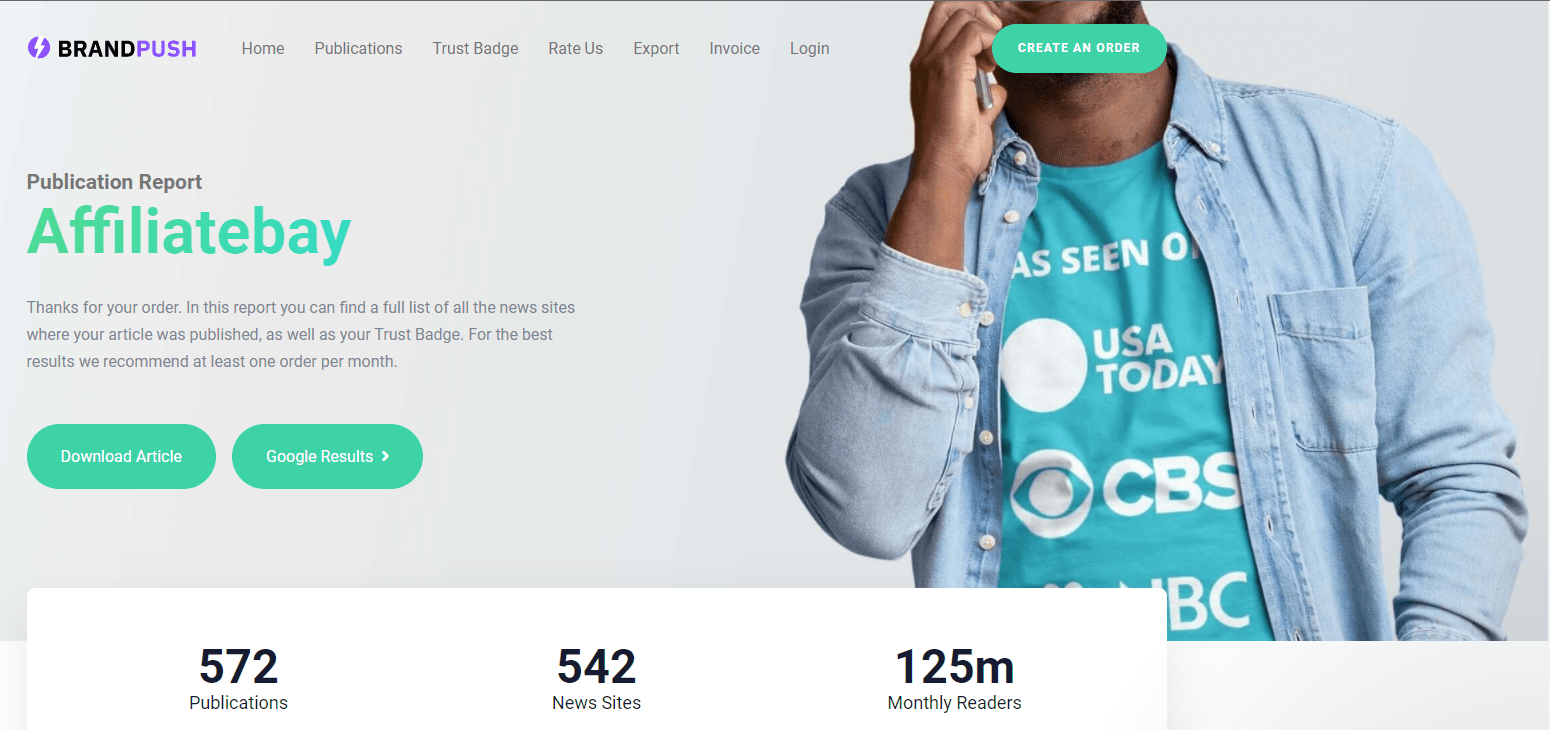Image resolution: width=1550 pixels, height=730 pixels.
Task: Click the BRANDPUSH wordmark text
Action: pyautogui.click(x=127, y=48)
